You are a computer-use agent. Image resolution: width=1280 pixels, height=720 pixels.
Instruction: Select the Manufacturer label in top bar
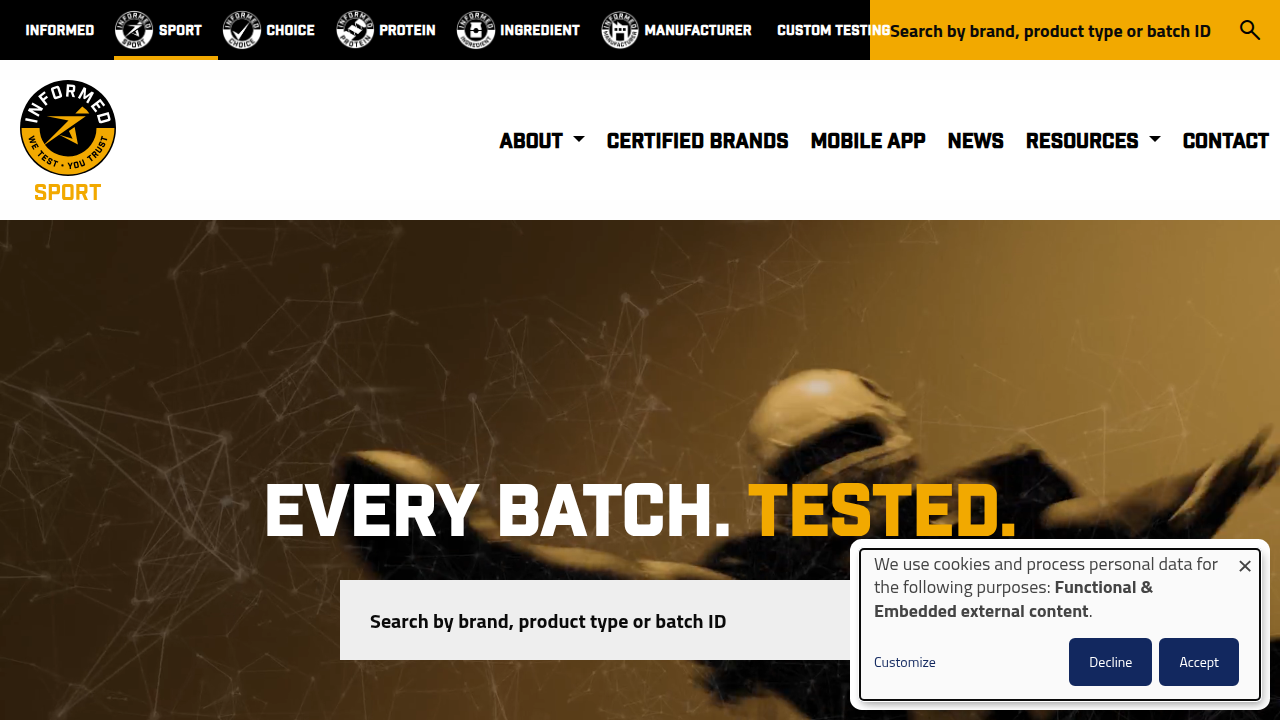coord(698,30)
